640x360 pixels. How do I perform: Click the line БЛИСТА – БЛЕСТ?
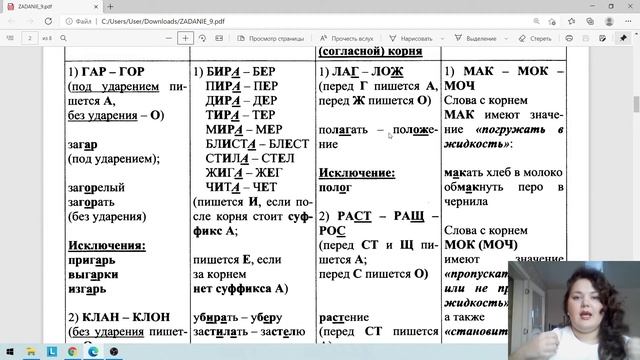(257, 144)
